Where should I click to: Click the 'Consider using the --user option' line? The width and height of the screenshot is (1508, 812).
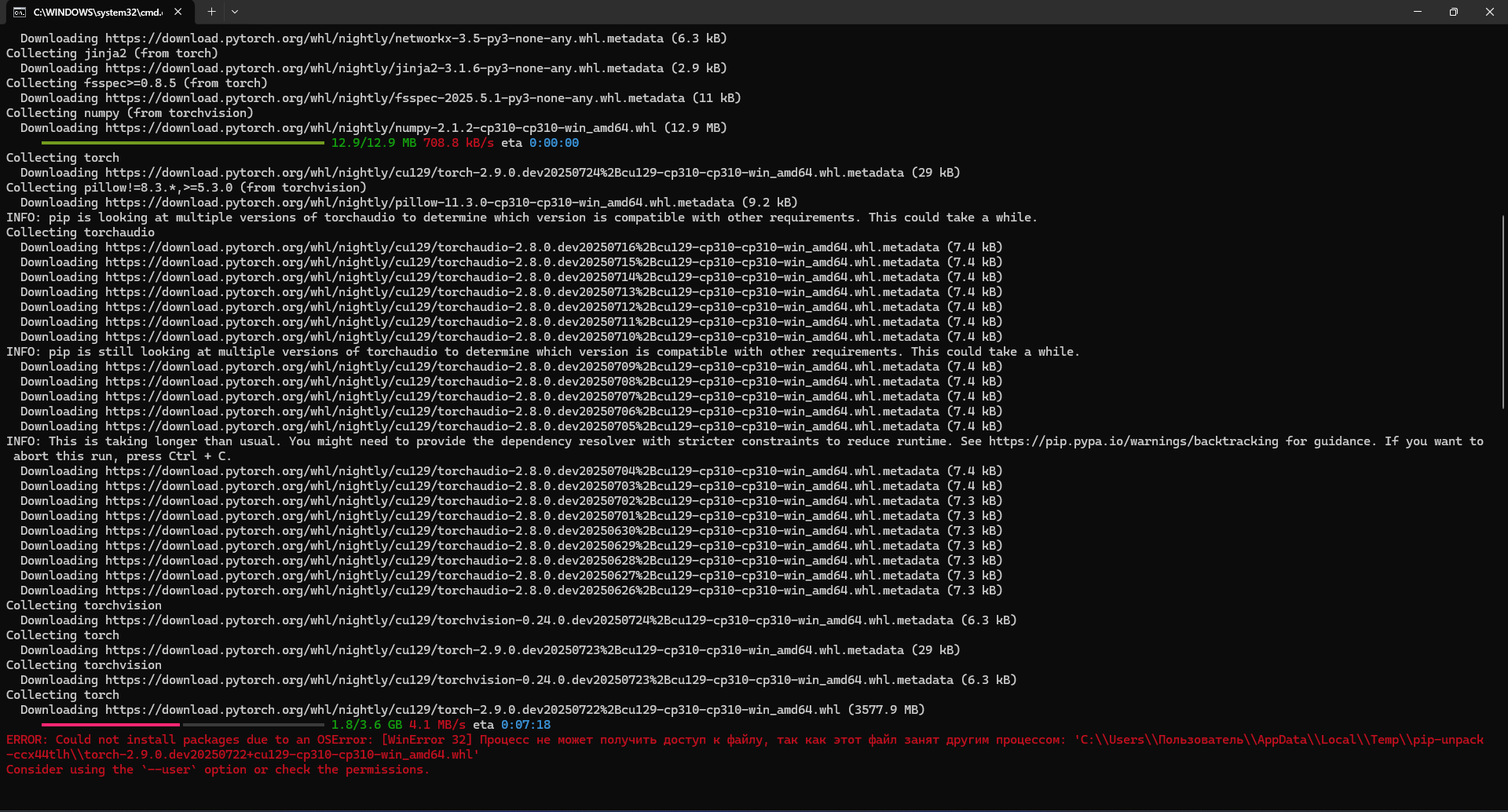[x=218, y=770]
